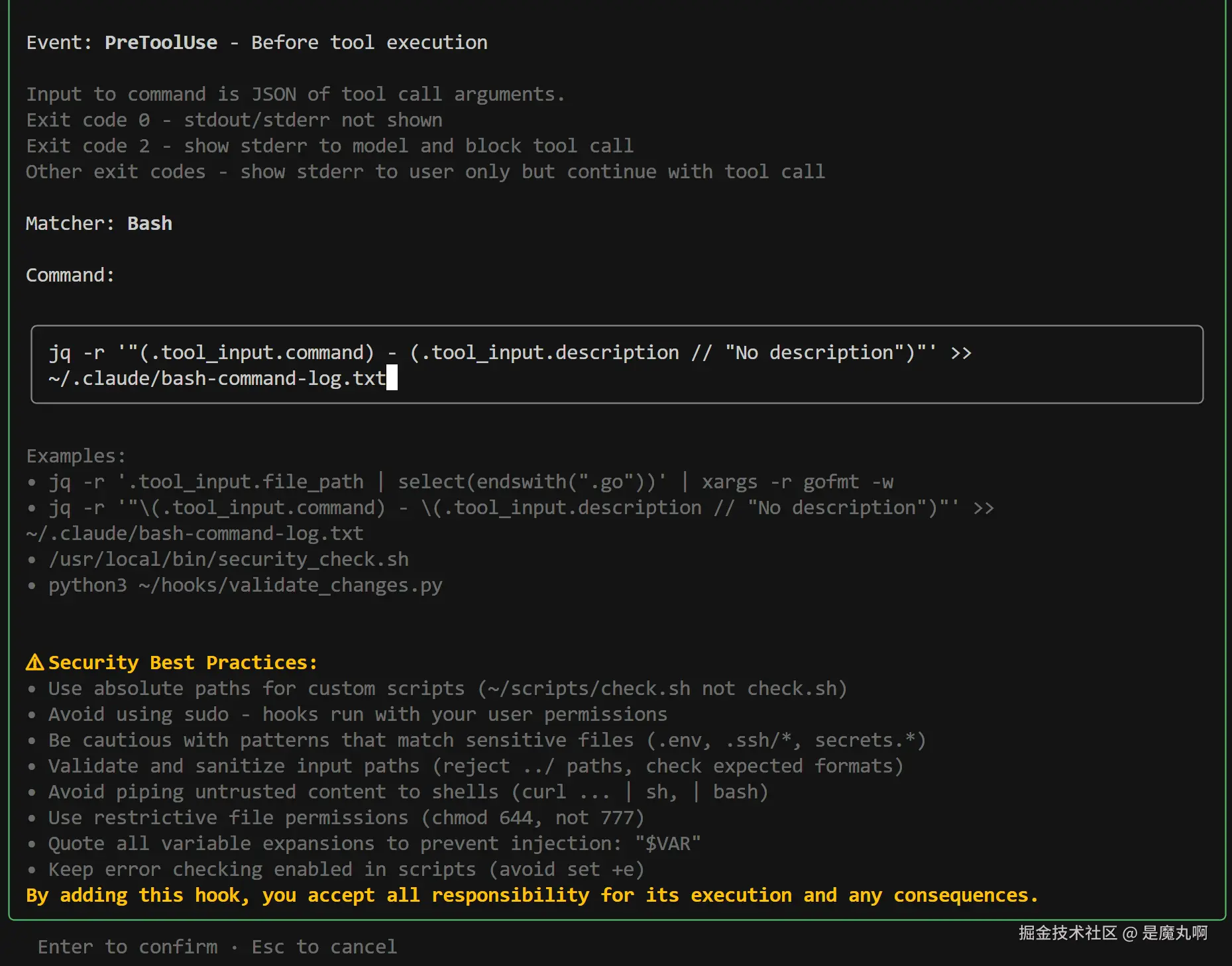Click the responsibility disclaimer line
This screenshot has width=1232, height=966.
tap(532, 895)
